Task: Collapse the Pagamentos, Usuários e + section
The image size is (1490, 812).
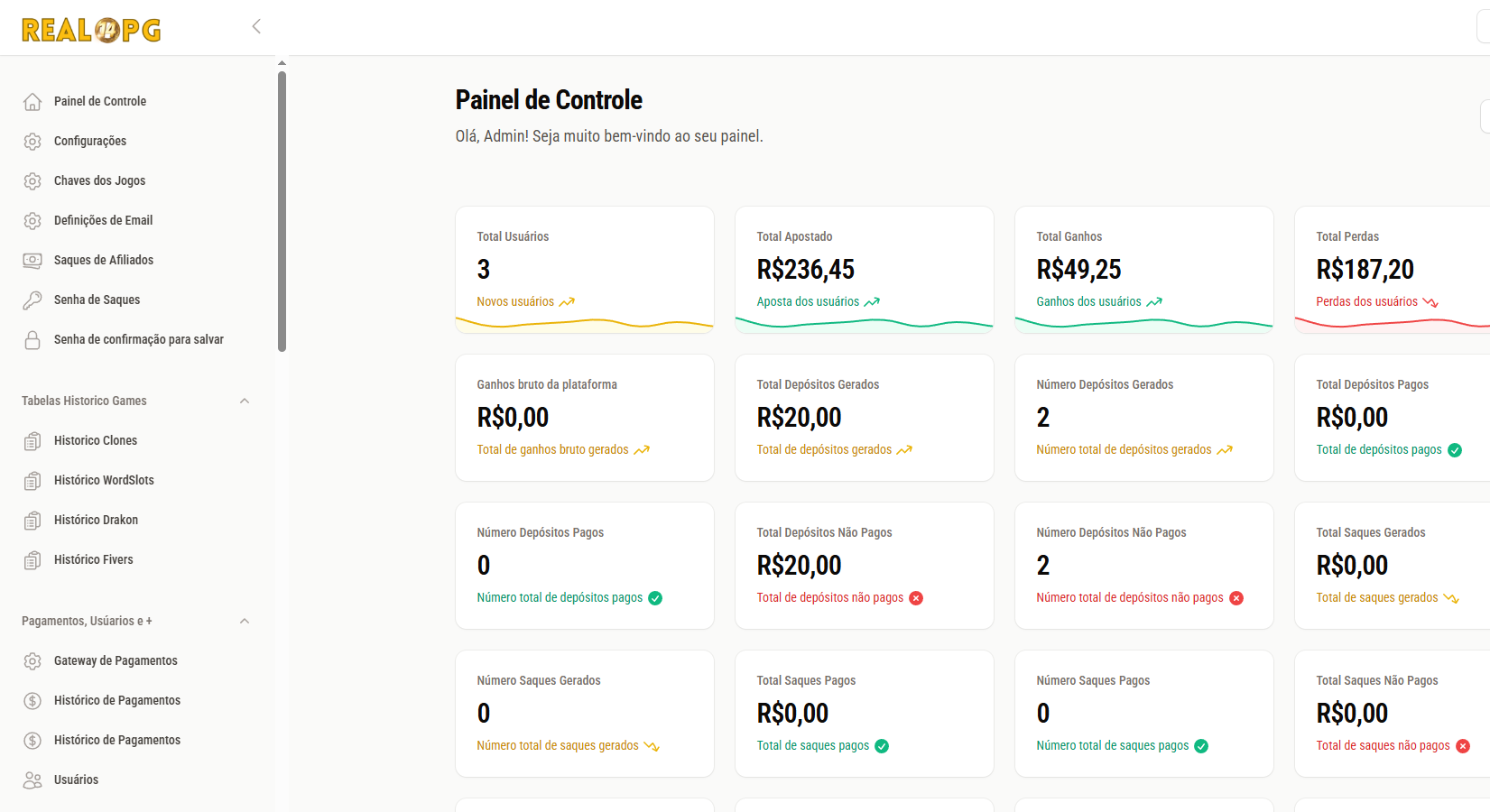Action: pyautogui.click(x=245, y=621)
